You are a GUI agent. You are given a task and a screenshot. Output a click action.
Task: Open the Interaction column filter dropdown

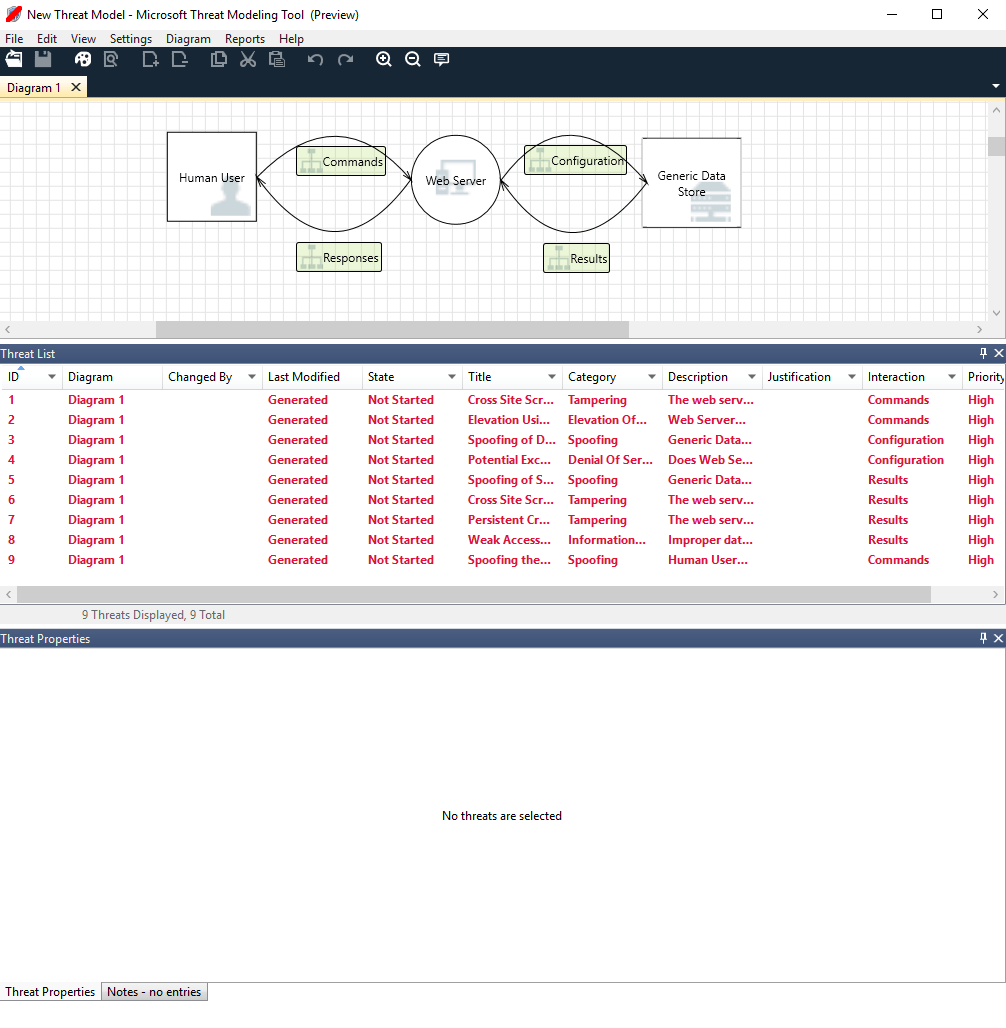pyautogui.click(x=950, y=377)
